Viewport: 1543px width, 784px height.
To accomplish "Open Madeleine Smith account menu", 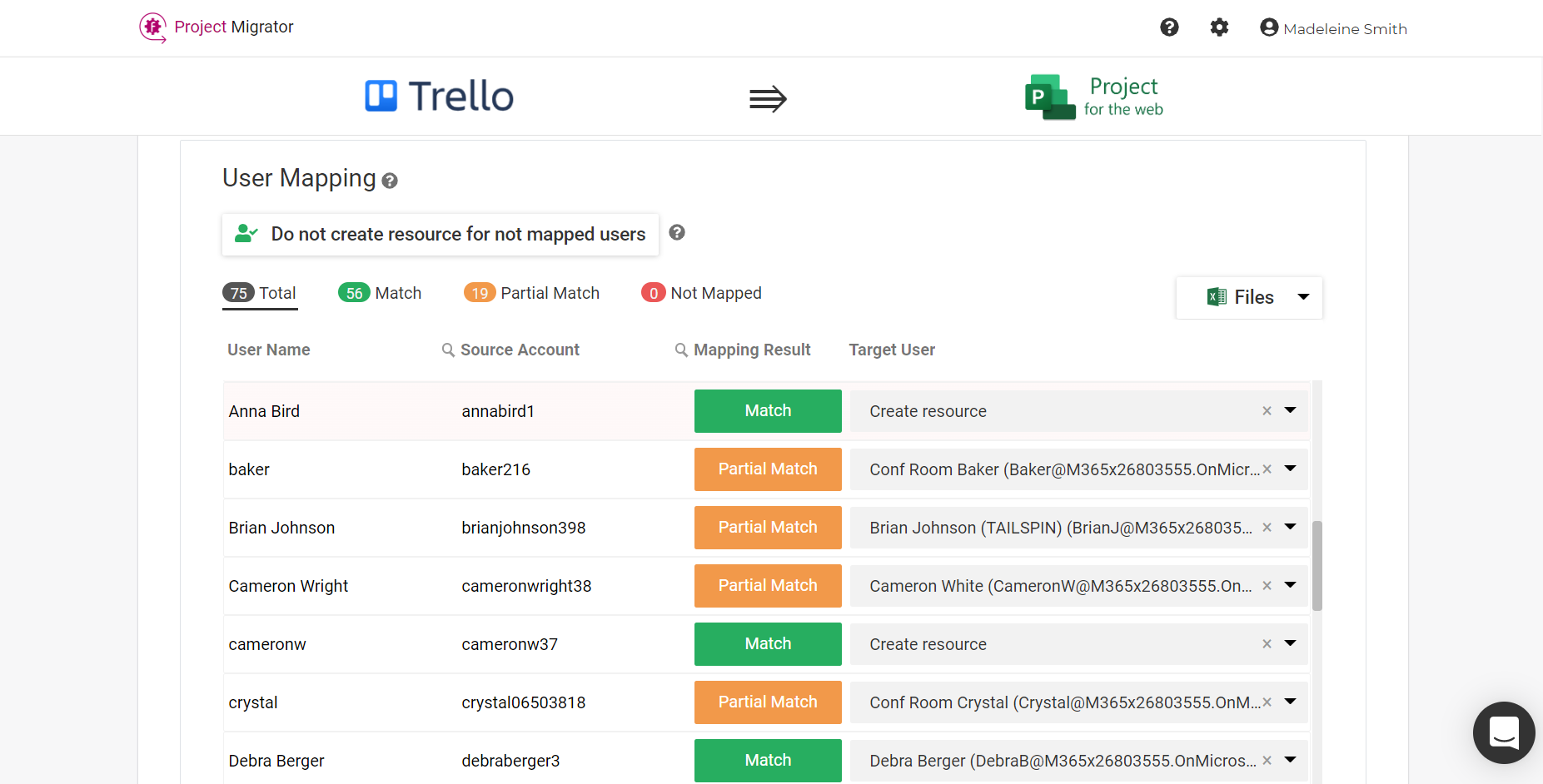I will 1333,28.
